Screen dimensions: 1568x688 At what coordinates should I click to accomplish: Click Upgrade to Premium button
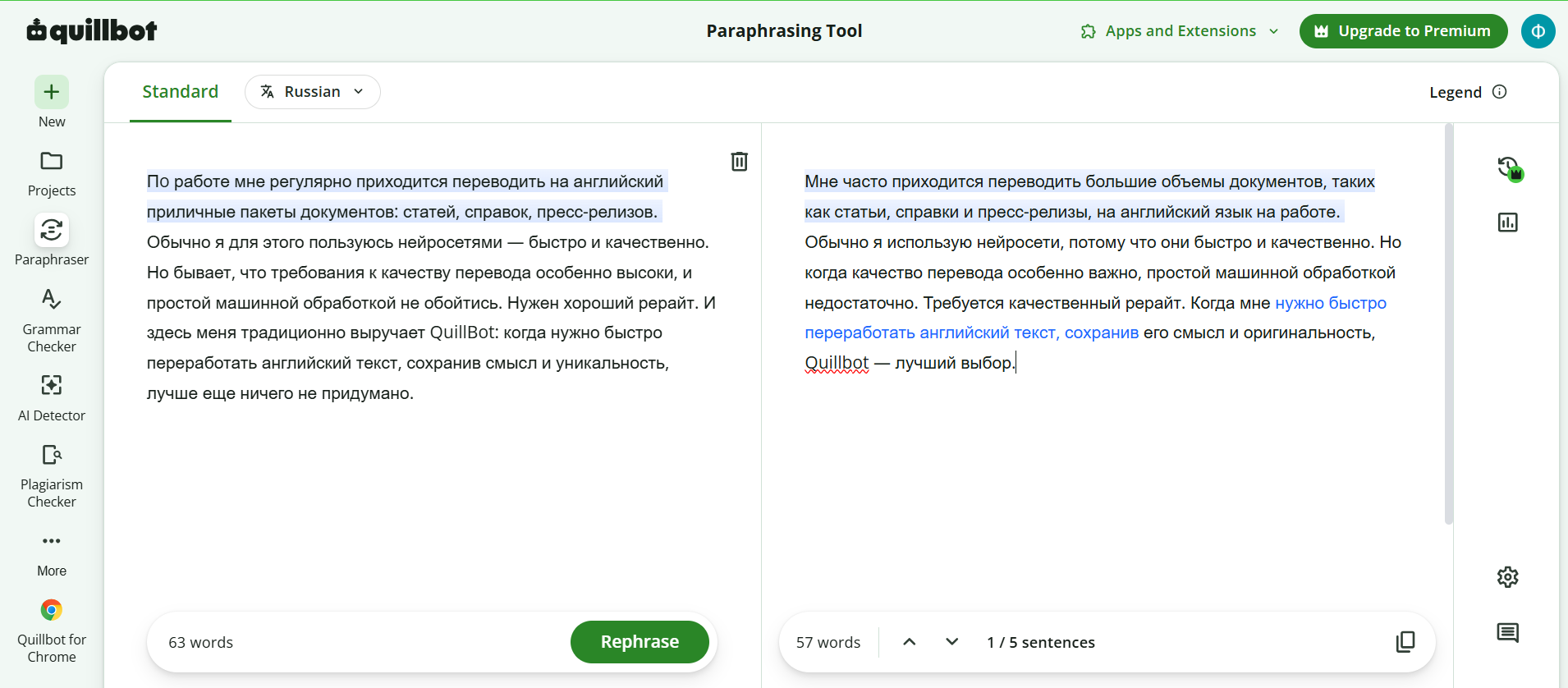point(1404,31)
